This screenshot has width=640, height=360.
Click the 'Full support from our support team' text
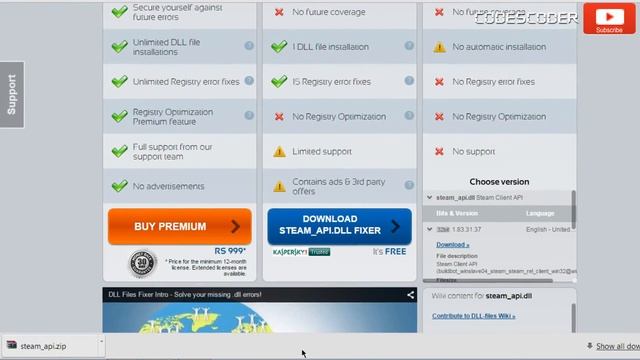(x=172, y=151)
